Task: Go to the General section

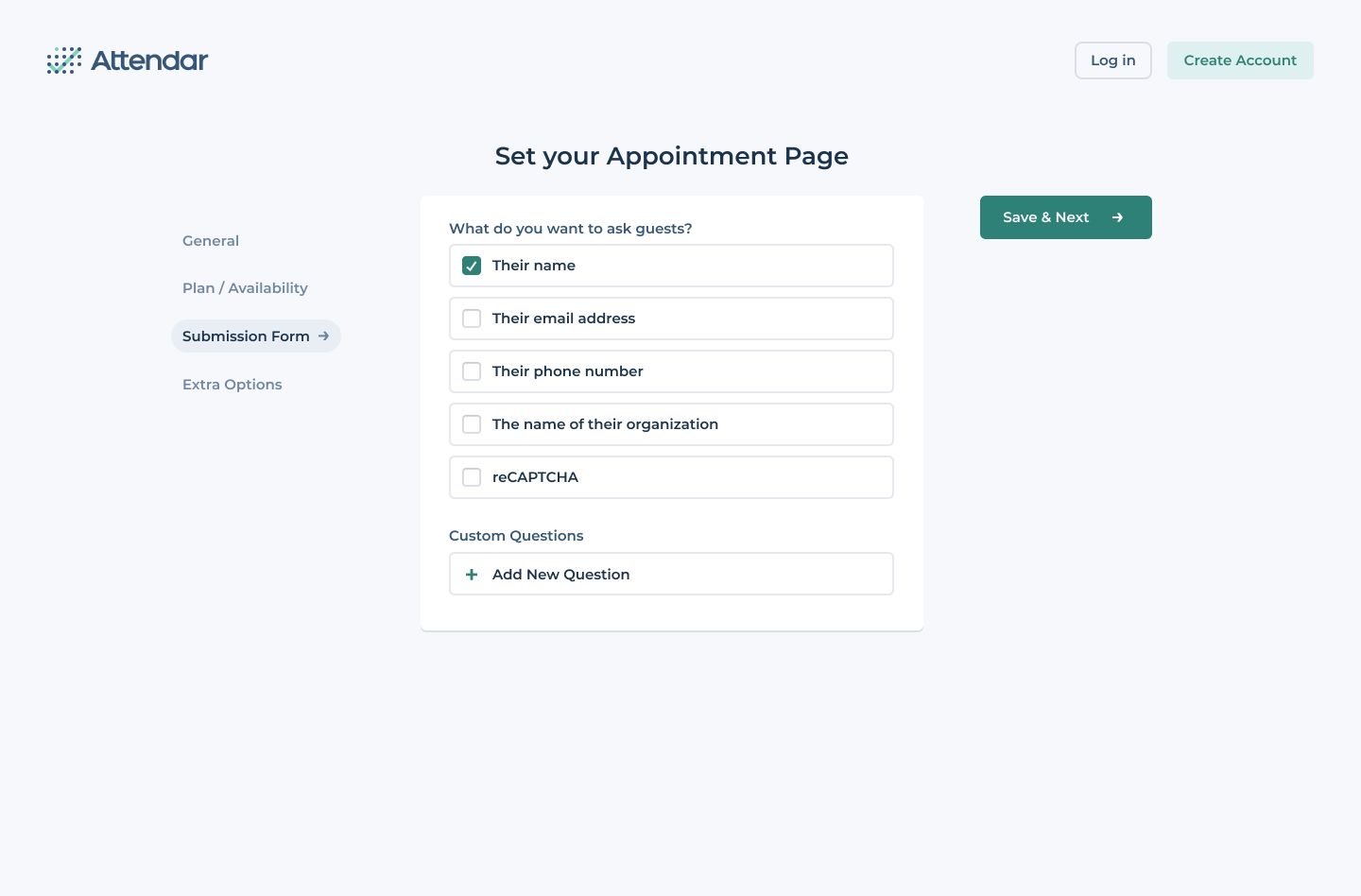Action: click(x=211, y=241)
